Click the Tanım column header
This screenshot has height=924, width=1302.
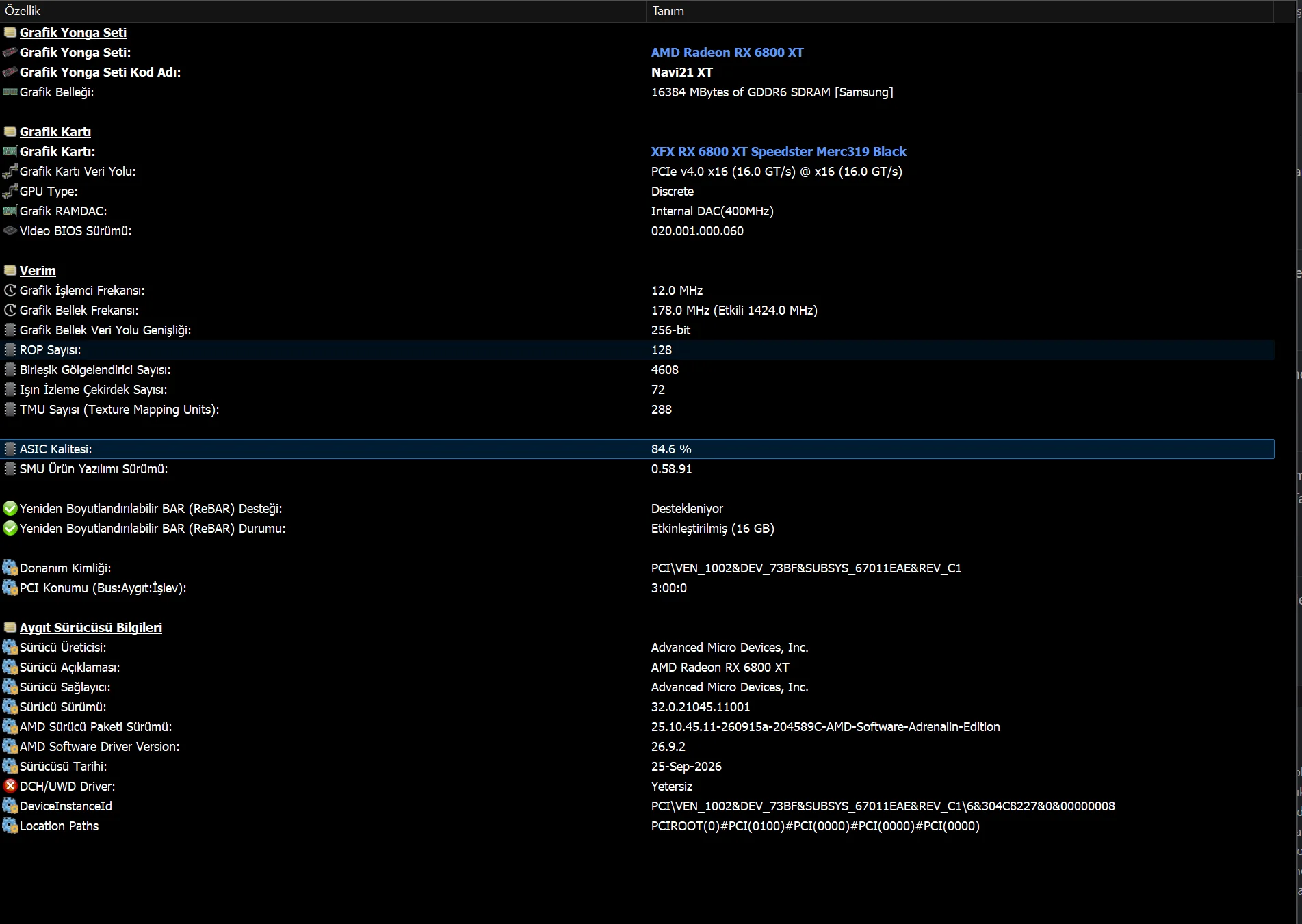[960, 11]
